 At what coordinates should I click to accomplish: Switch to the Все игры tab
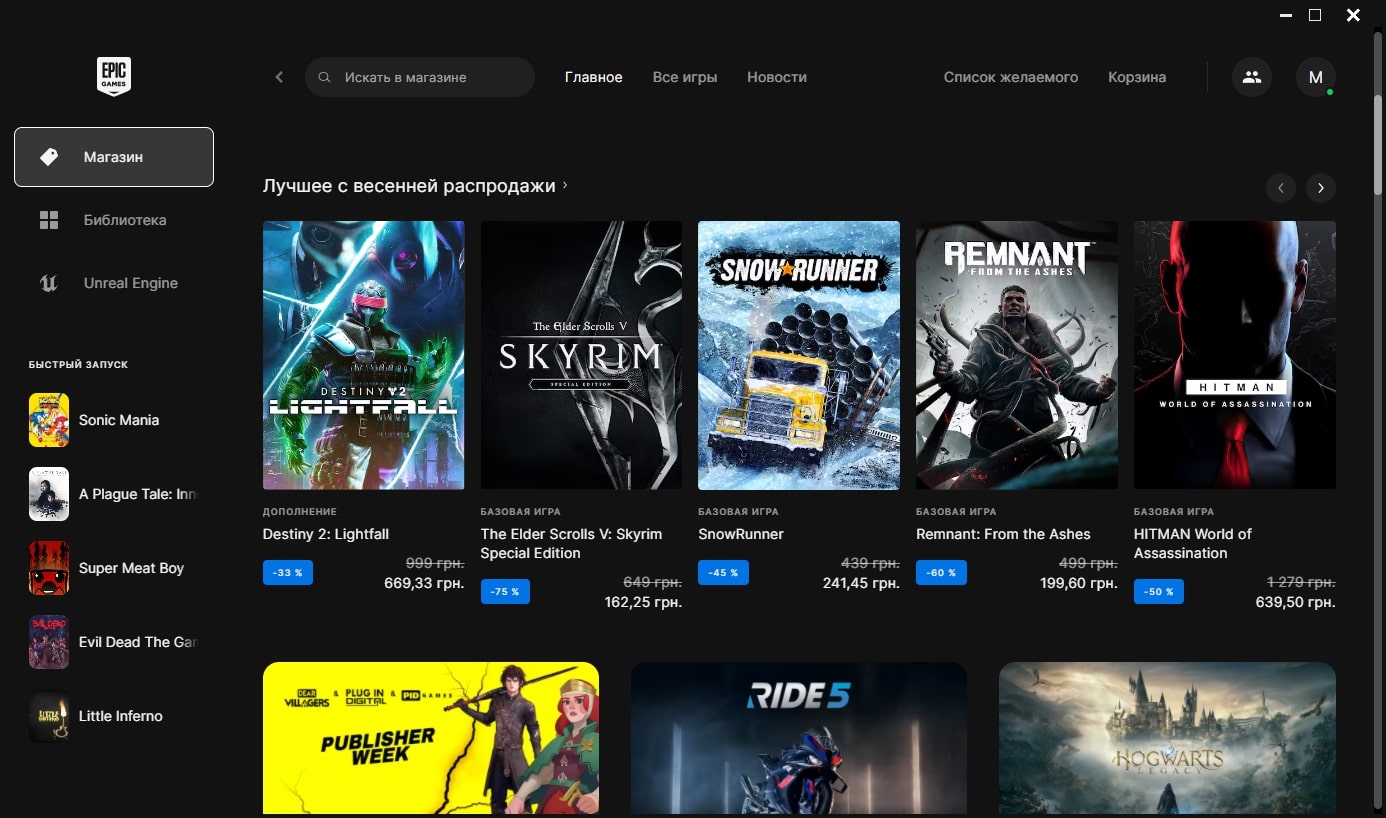tap(685, 77)
